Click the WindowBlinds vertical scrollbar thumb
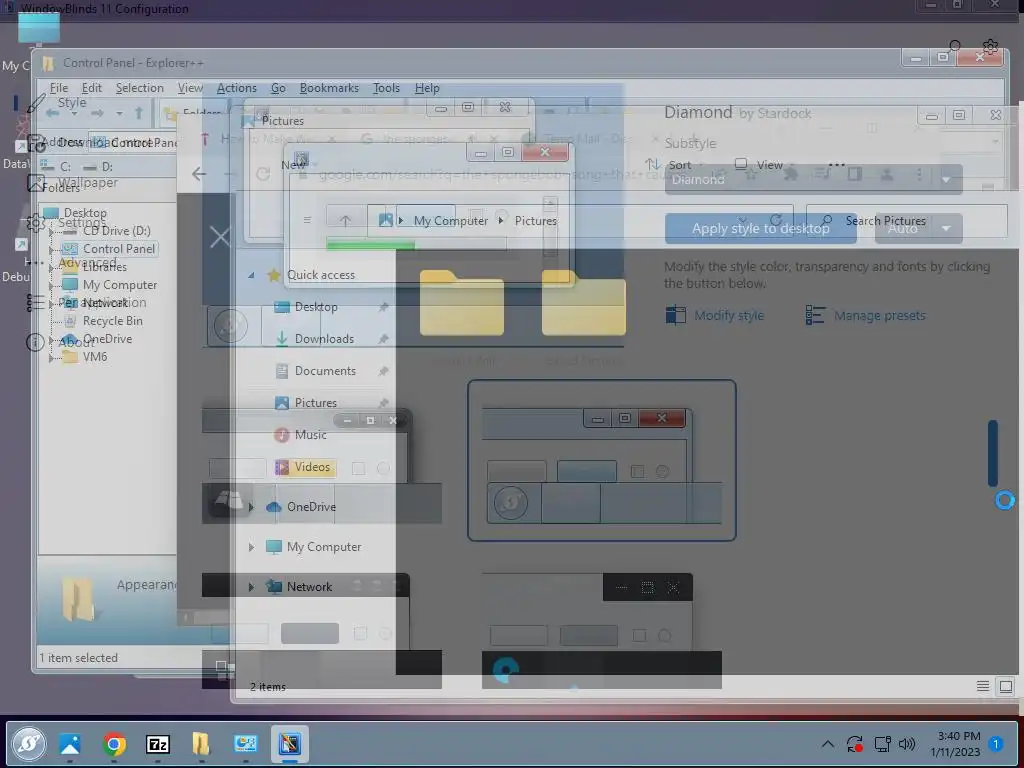Image resolution: width=1024 pixels, height=768 pixels. (993, 454)
